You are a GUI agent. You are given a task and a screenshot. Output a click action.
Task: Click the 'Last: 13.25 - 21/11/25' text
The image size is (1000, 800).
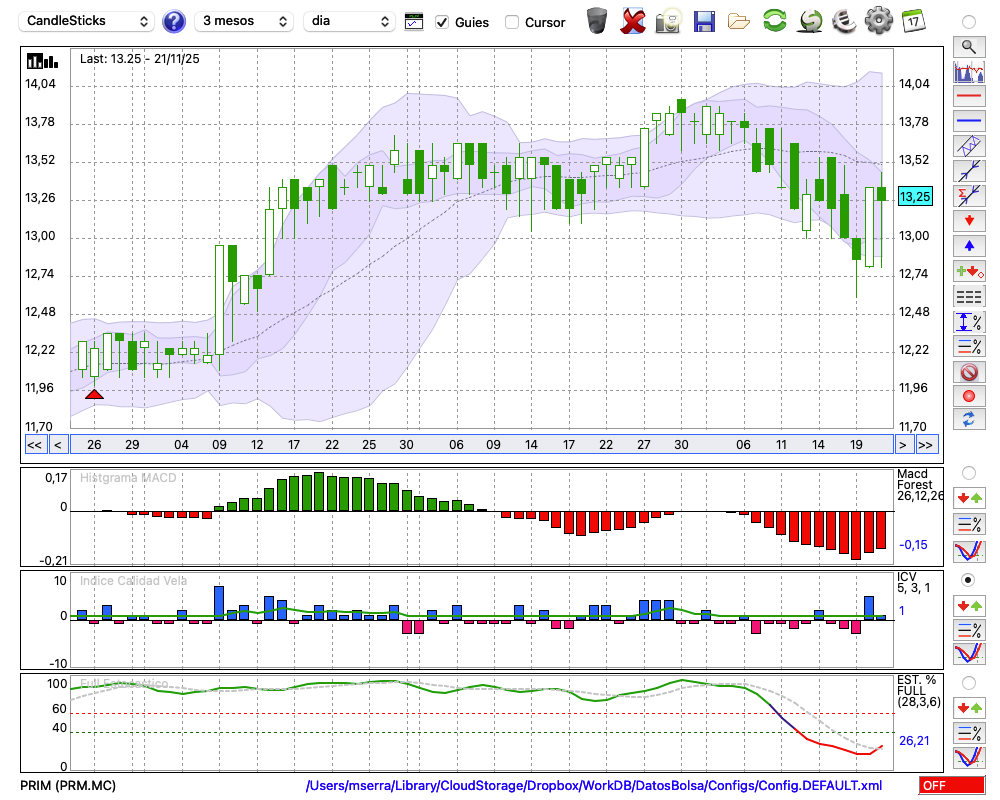coord(140,59)
